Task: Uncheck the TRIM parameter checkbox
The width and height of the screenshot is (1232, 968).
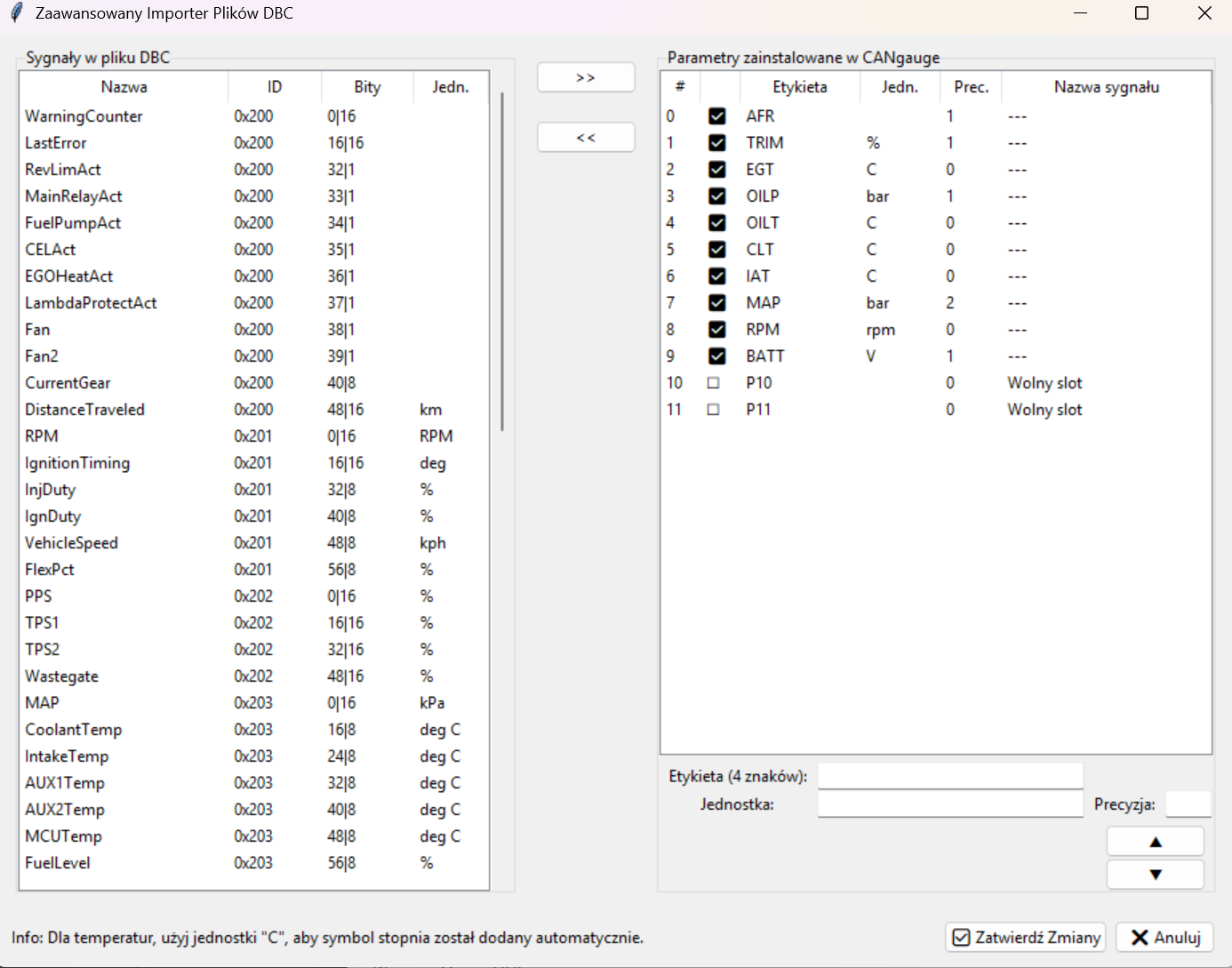Action: 717,143
